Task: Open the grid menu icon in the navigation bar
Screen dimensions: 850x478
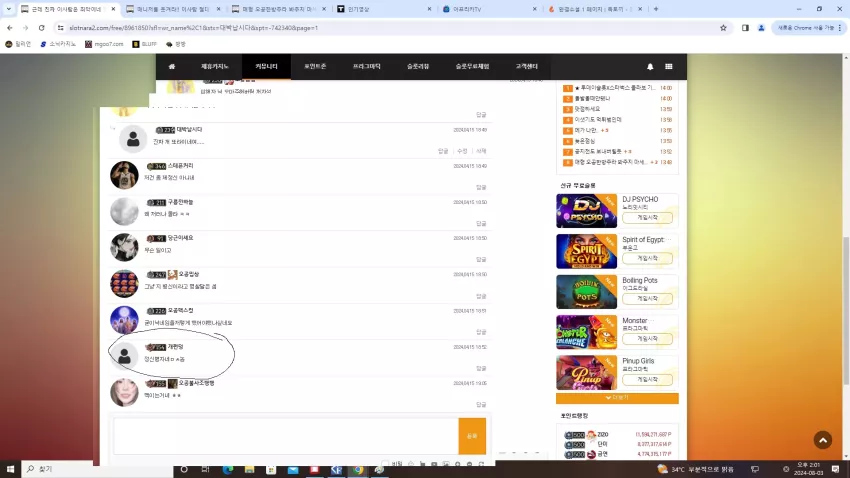Action: coord(668,67)
